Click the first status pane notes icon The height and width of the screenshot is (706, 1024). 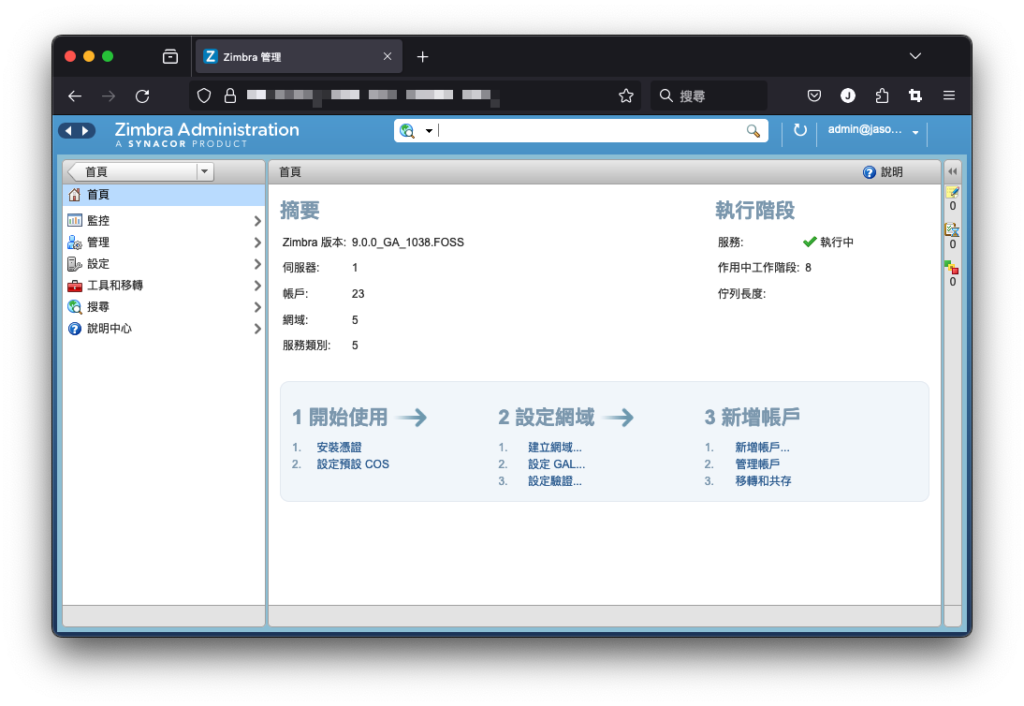[x=952, y=192]
